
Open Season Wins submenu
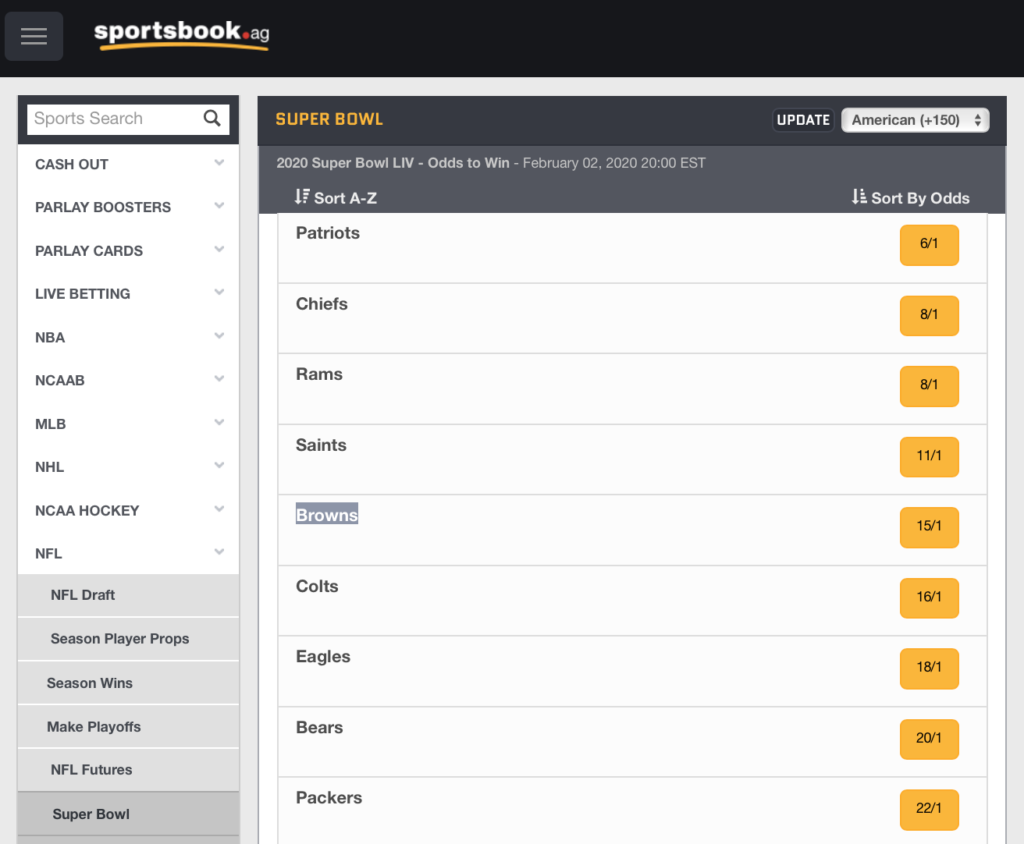(128, 683)
